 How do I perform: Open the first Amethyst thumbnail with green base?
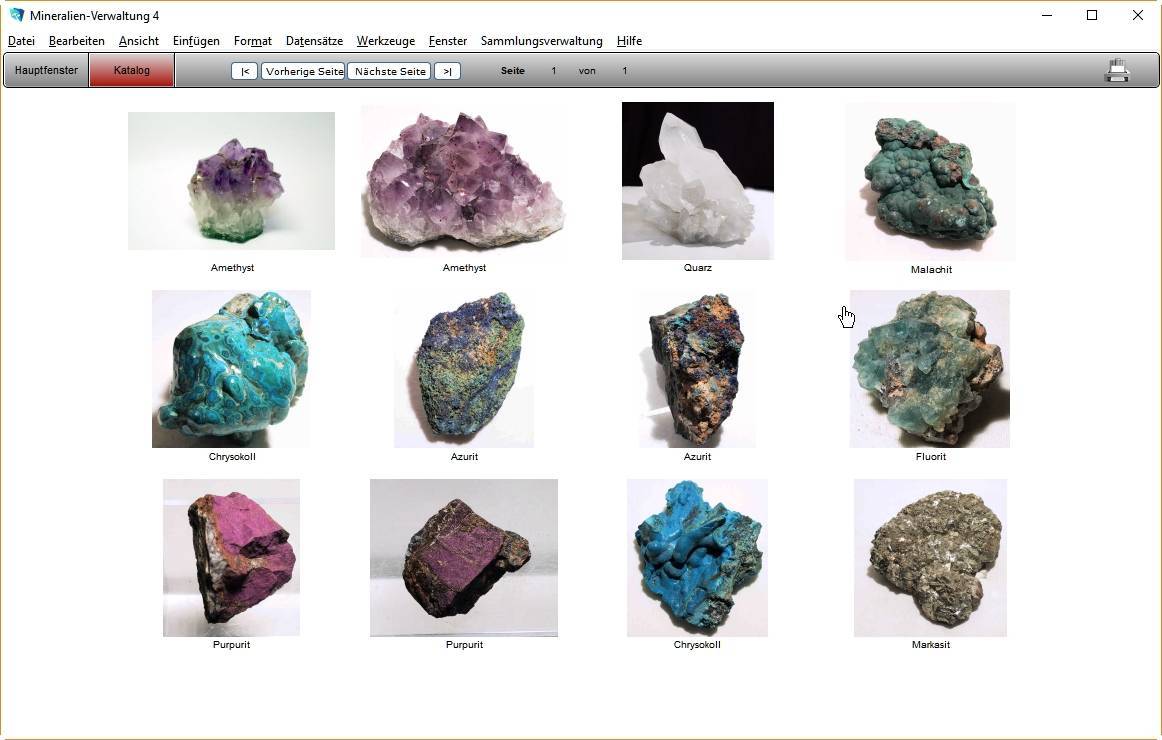tap(231, 181)
